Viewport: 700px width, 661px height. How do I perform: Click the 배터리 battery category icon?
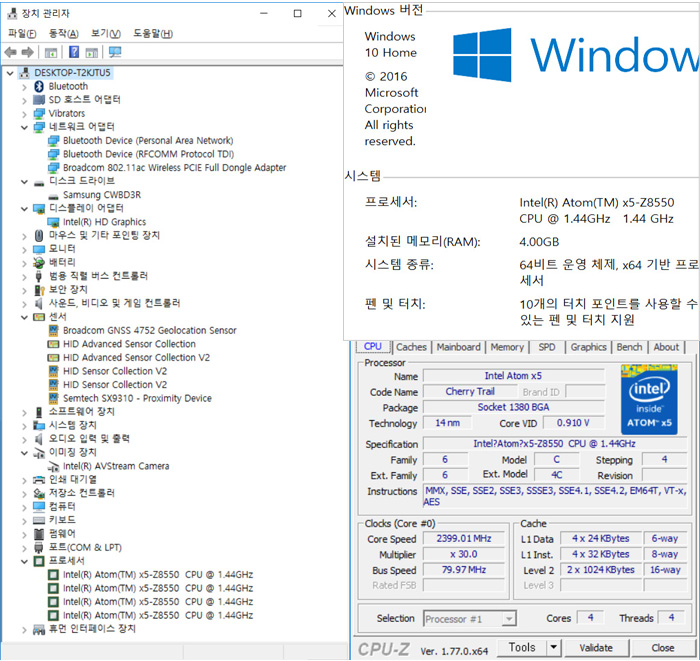[x=39, y=262]
